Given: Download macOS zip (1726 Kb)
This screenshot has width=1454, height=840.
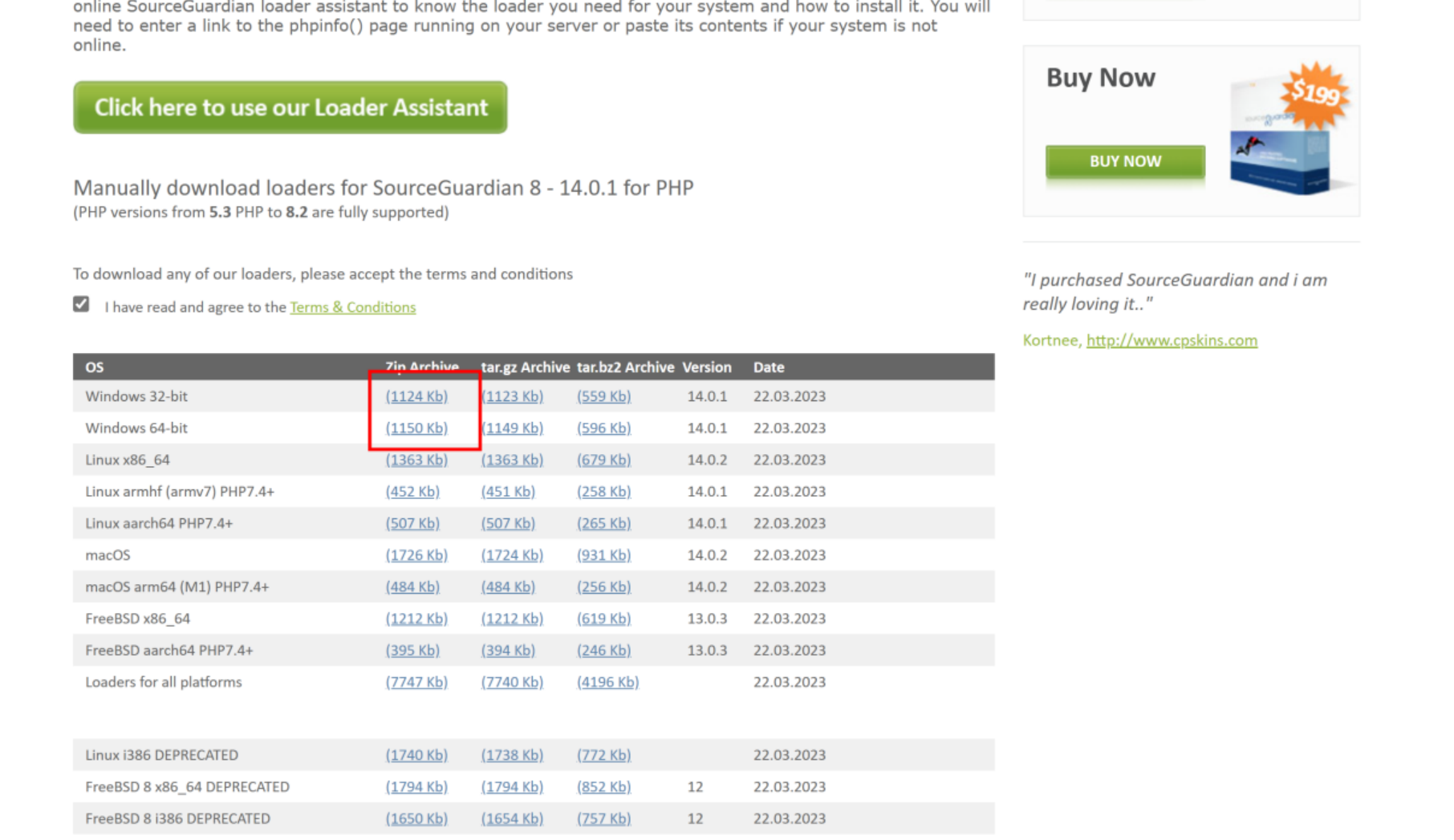Looking at the screenshot, I should coord(416,555).
